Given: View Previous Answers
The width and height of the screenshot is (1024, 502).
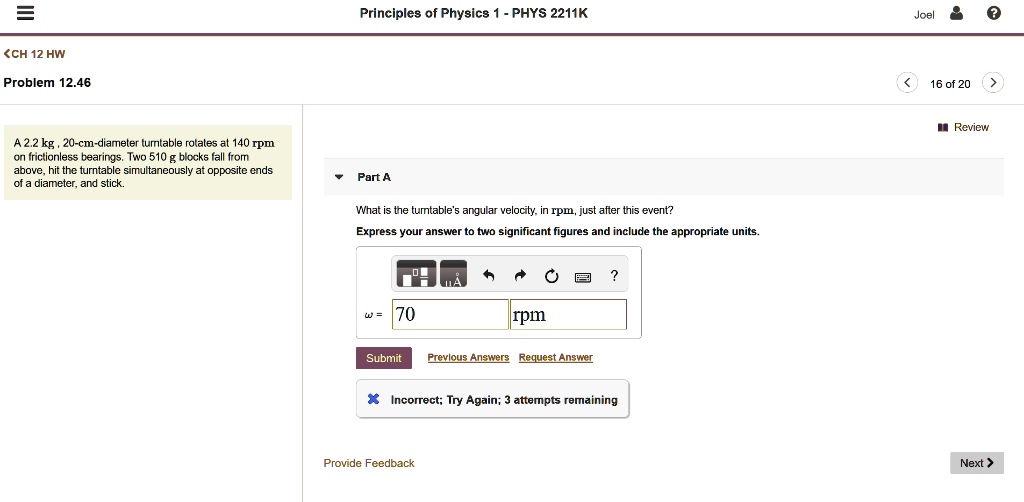Looking at the screenshot, I should [x=468, y=357].
